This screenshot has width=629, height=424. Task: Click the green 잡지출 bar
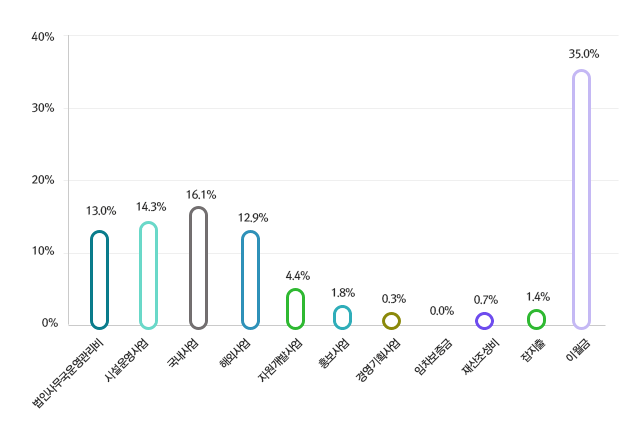pos(536,319)
